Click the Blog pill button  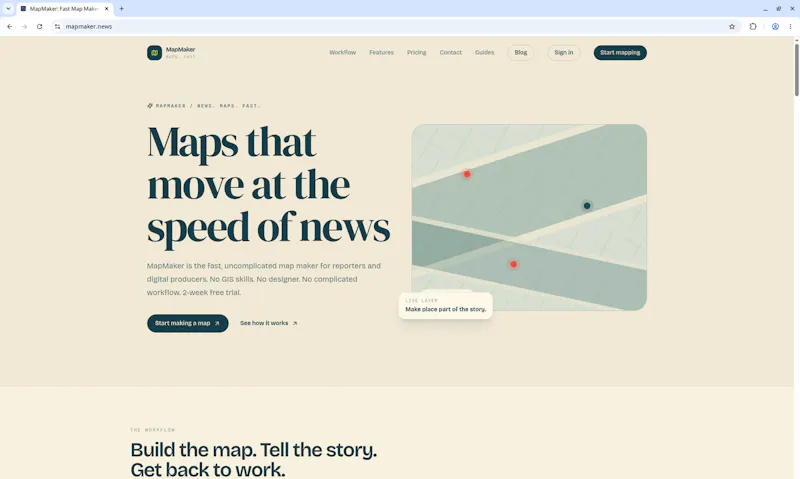pos(520,53)
